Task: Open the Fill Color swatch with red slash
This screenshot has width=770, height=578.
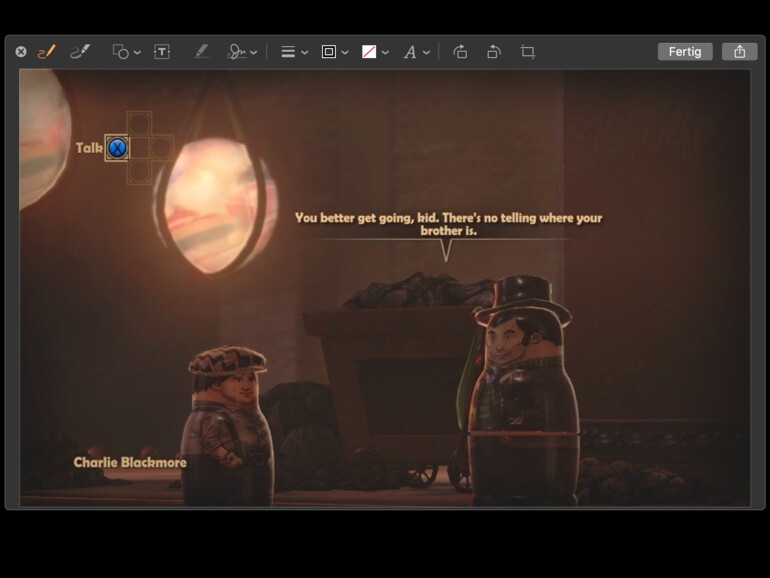Action: pyautogui.click(x=369, y=52)
